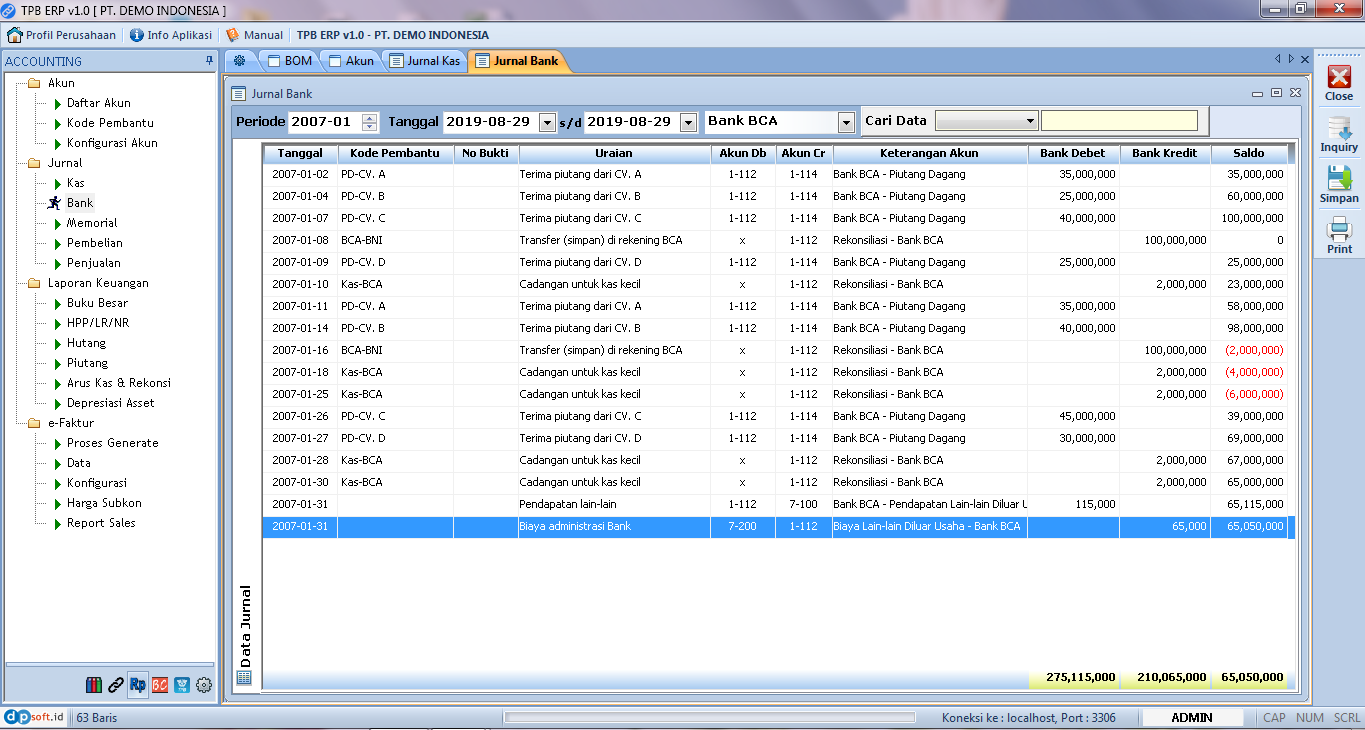Screen dimensions: 1365x730
Task: Open the start Tanggal date picker dropdown
Action: coord(547,122)
